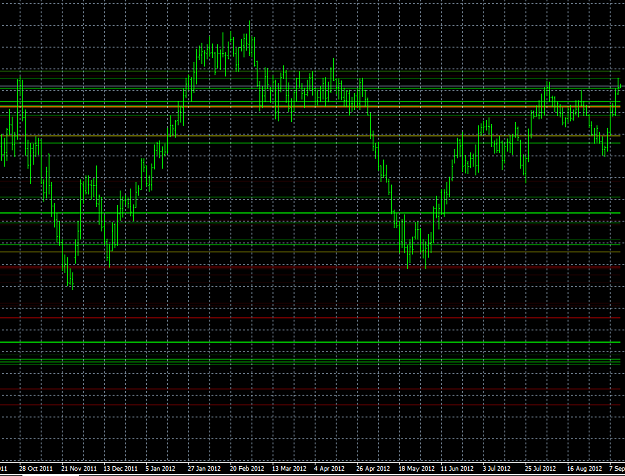Click the 13 Dec 2011 date label
Screen dimensions: 625x476
[x=120, y=468]
